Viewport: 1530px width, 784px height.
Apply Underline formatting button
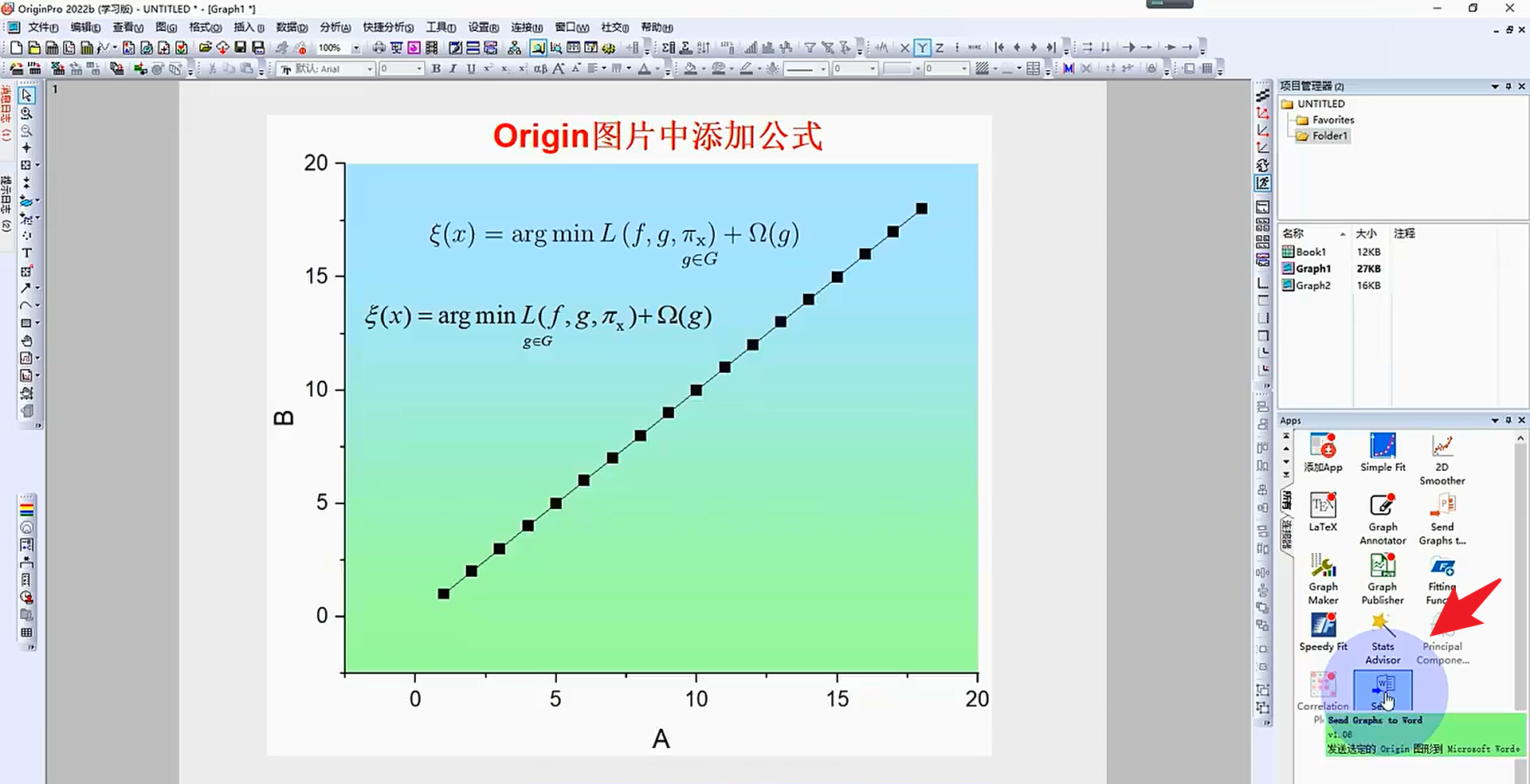(471, 69)
